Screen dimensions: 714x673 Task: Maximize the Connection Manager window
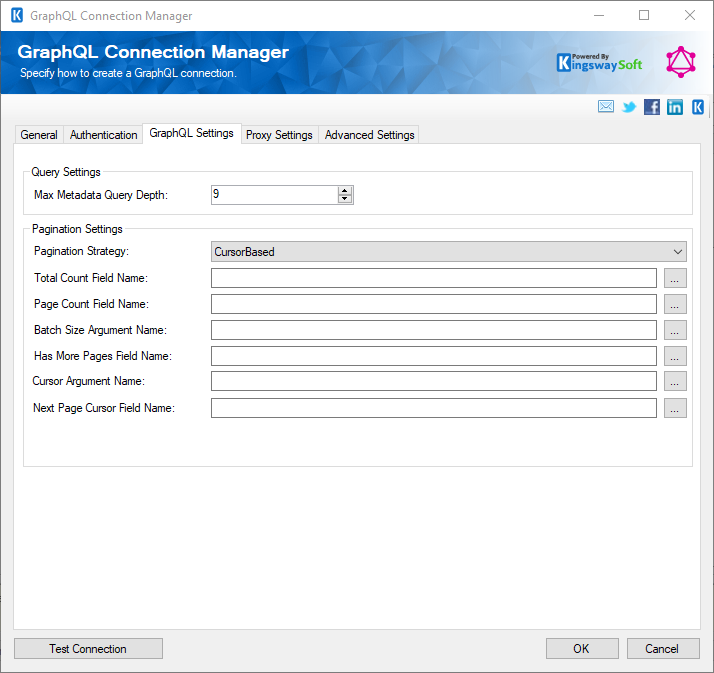click(x=644, y=15)
